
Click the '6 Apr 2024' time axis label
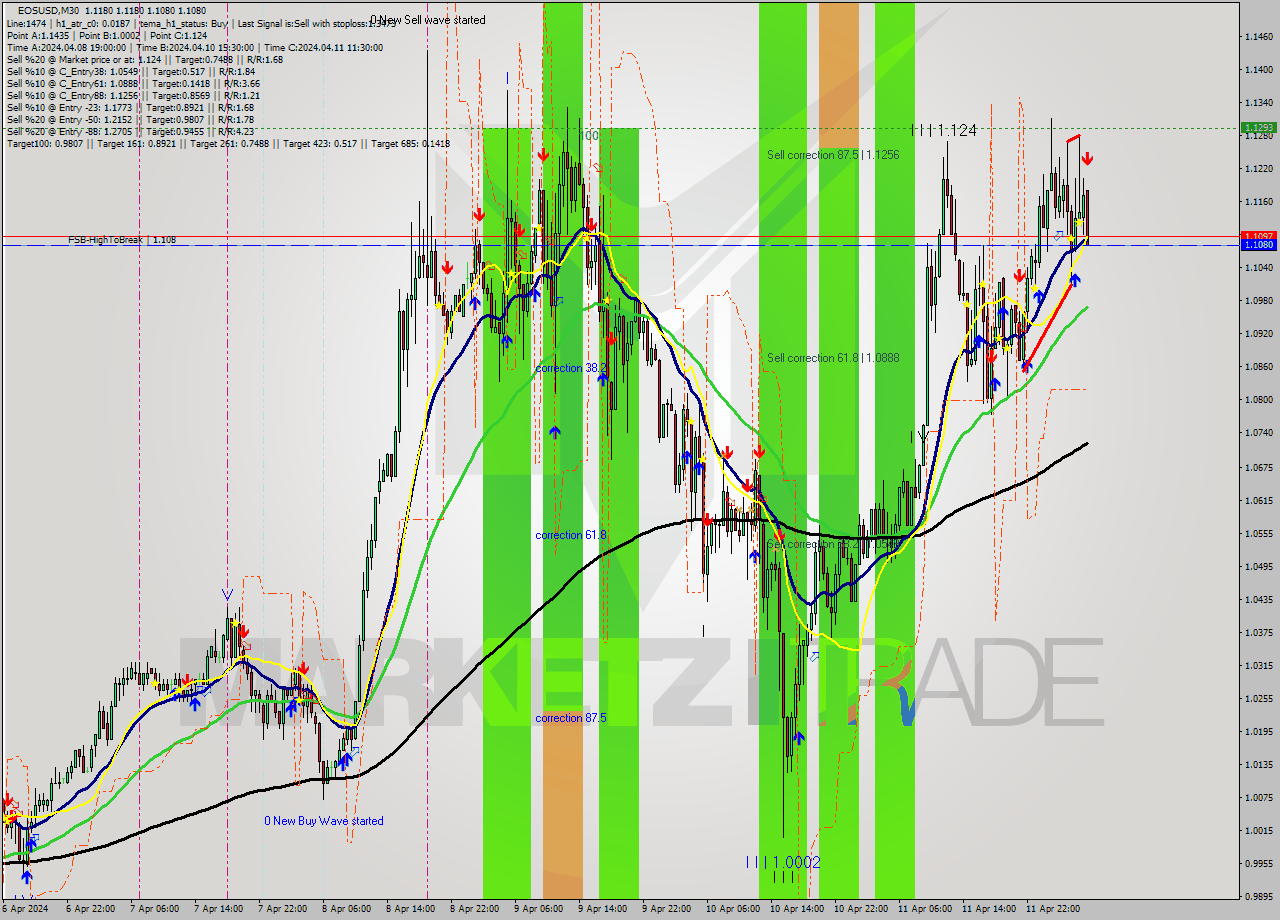click(24, 909)
